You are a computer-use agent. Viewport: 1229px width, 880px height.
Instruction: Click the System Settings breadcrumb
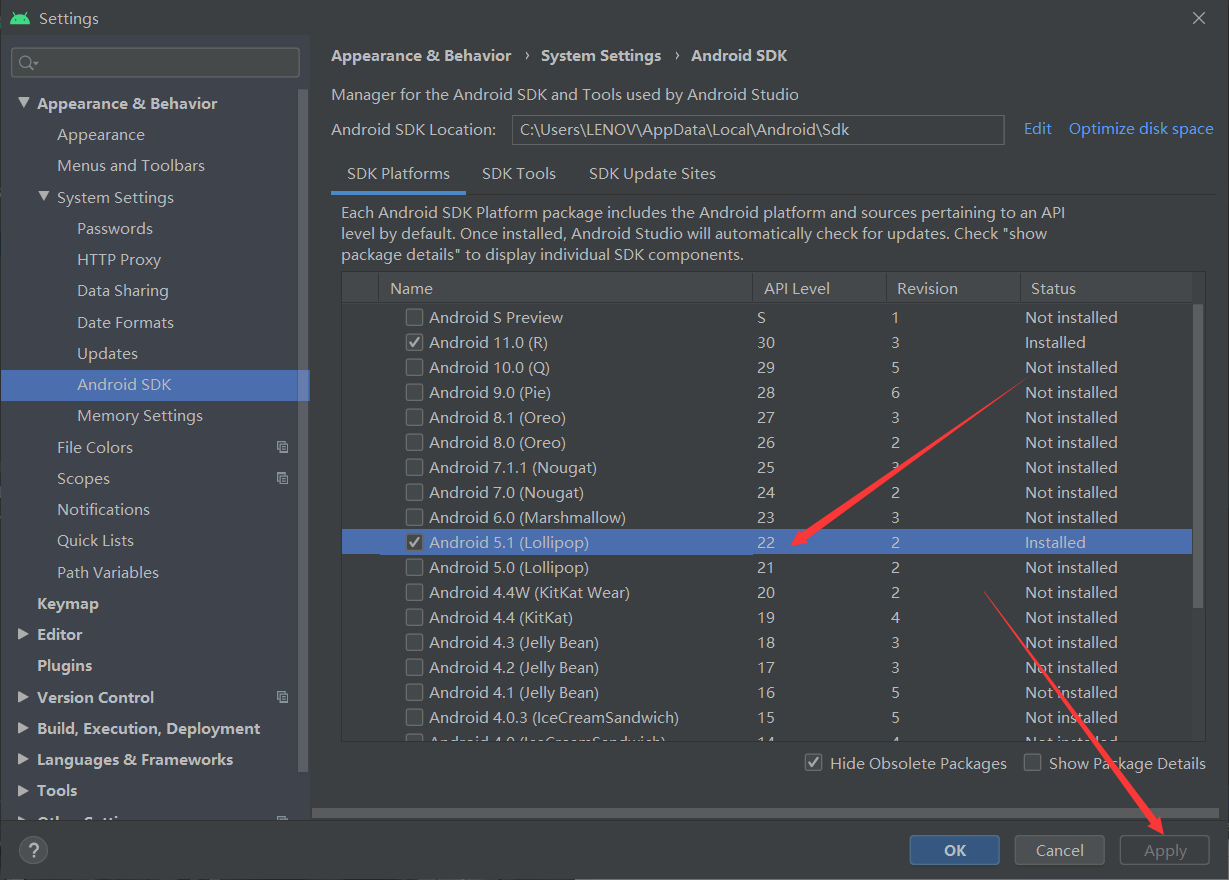[x=601, y=56]
